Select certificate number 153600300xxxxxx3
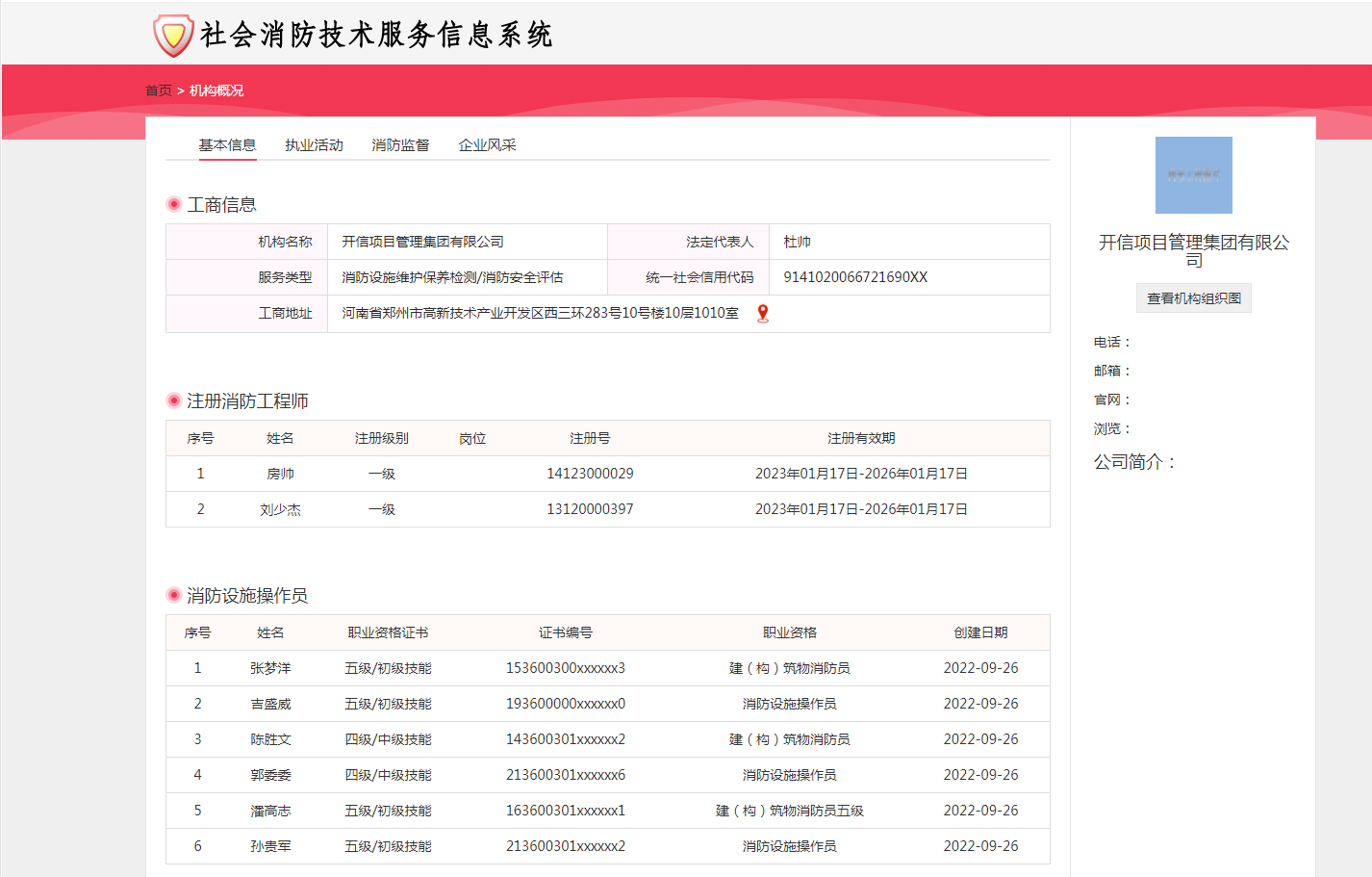Screen dimensions: 1372x877 pos(566,668)
